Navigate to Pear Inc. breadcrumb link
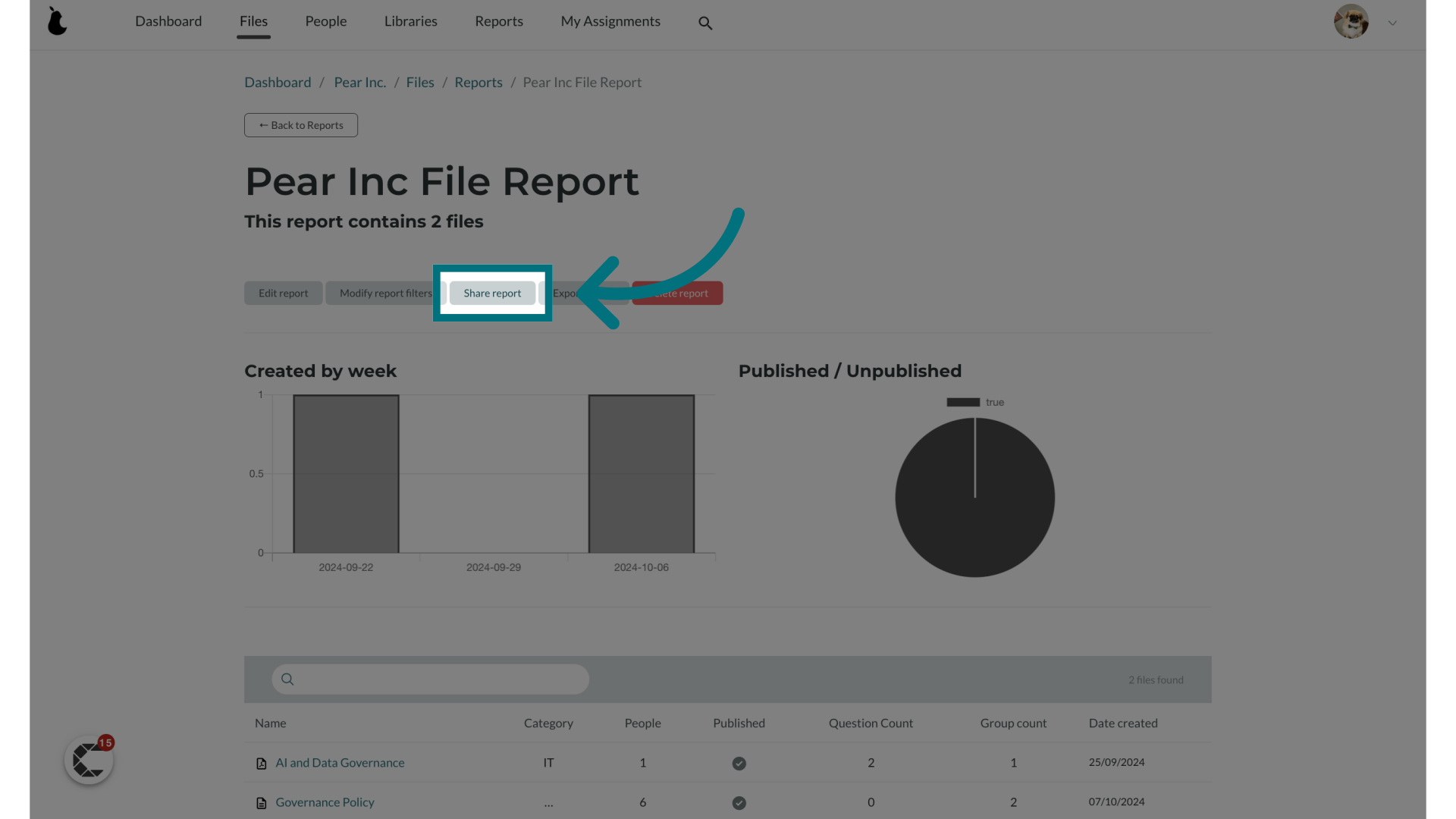The width and height of the screenshot is (1456, 819). pyautogui.click(x=360, y=82)
